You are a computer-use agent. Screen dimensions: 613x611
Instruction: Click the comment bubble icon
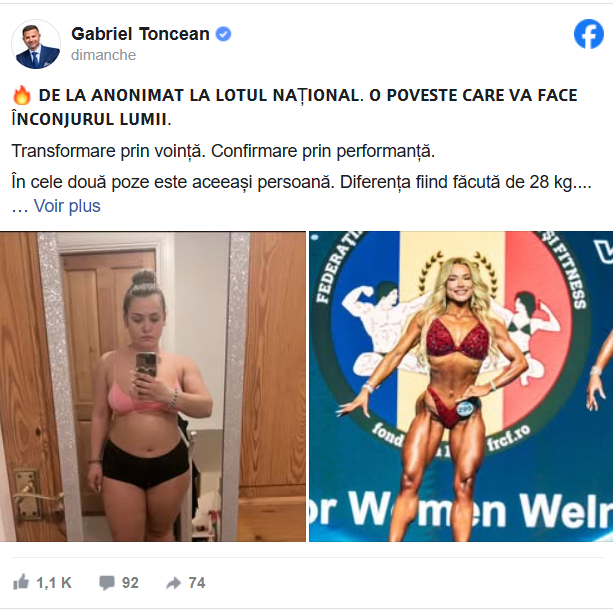click(107, 583)
